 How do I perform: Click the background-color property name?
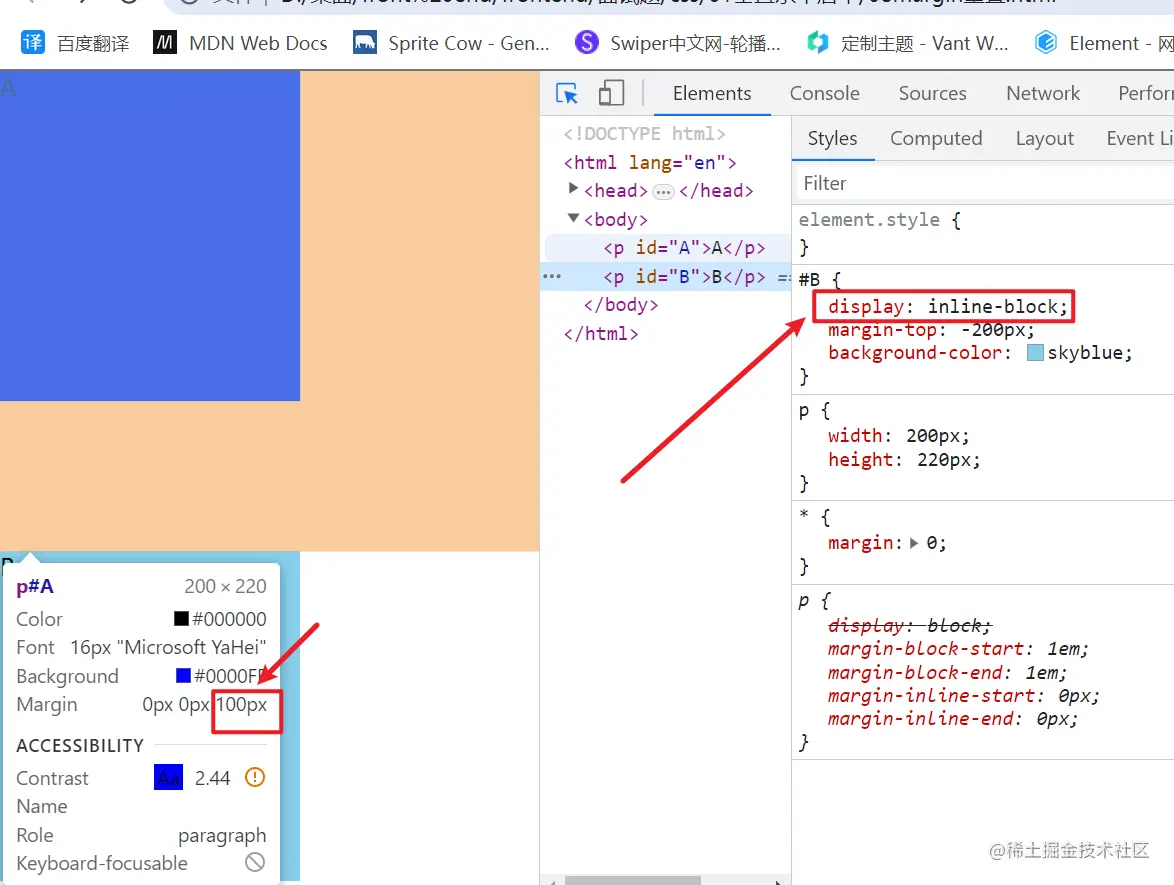(x=915, y=353)
